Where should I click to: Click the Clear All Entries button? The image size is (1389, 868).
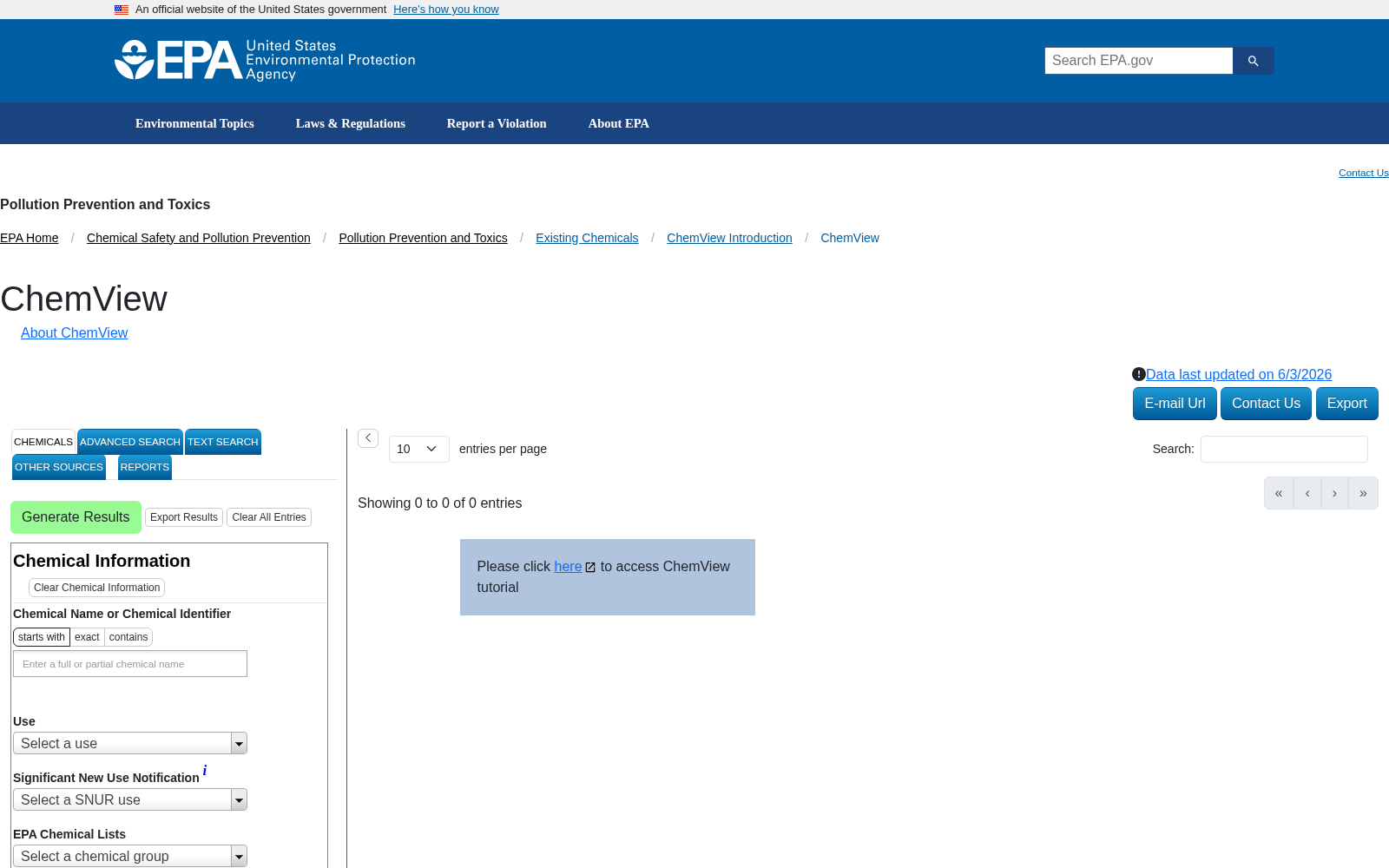pyautogui.click(x=269, y=517)
